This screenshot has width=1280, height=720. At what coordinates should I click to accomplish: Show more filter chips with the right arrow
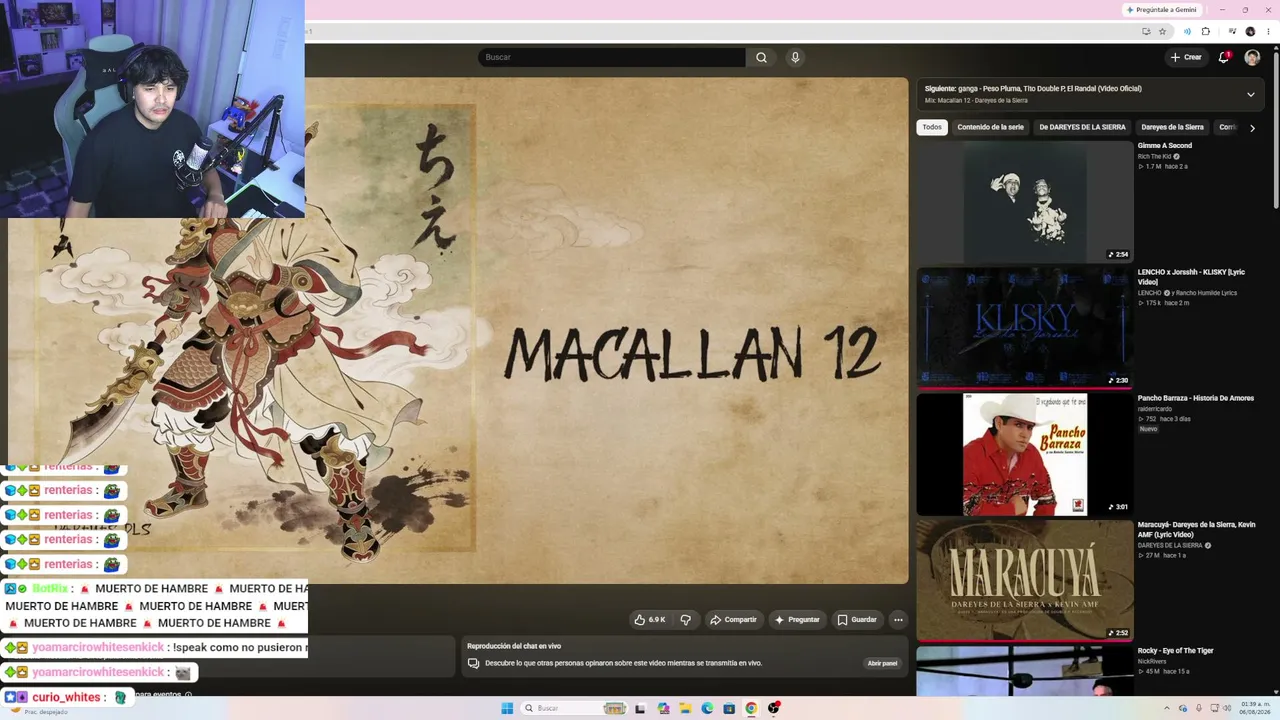pos(1252,128)
